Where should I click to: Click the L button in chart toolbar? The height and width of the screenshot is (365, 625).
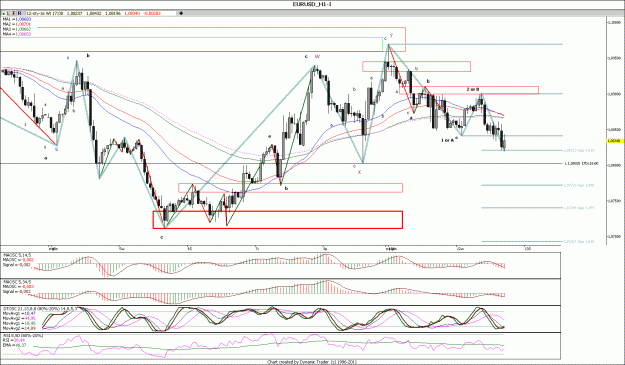tap(9, 13)
